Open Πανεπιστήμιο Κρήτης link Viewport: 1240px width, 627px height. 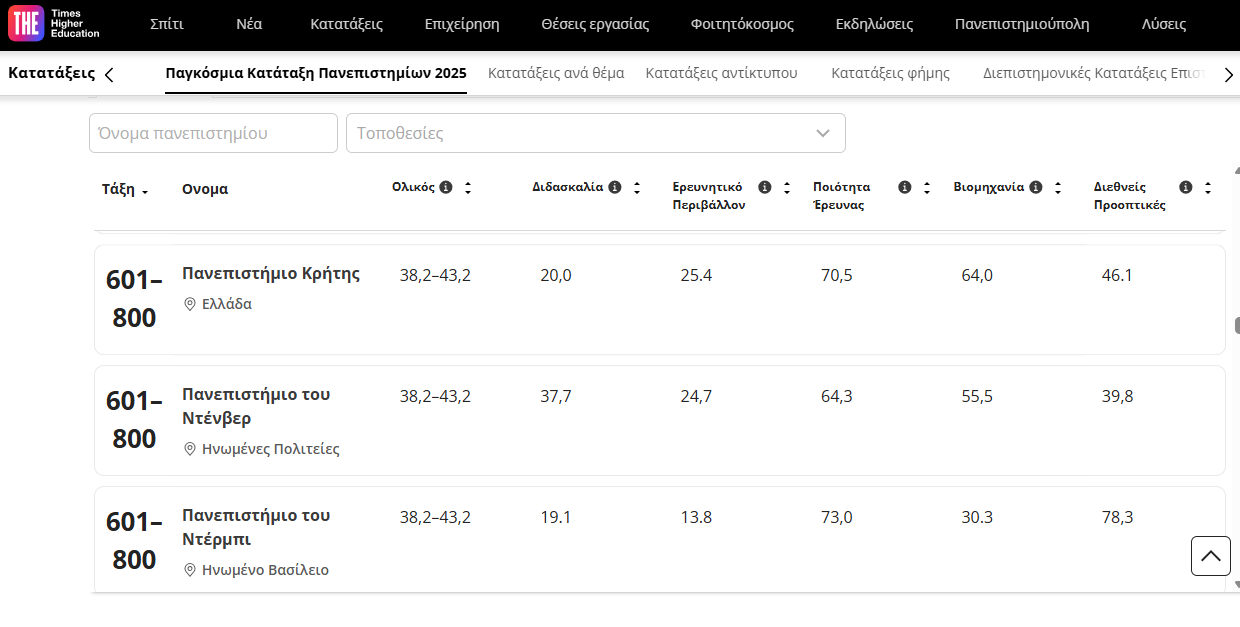[270, 274]
